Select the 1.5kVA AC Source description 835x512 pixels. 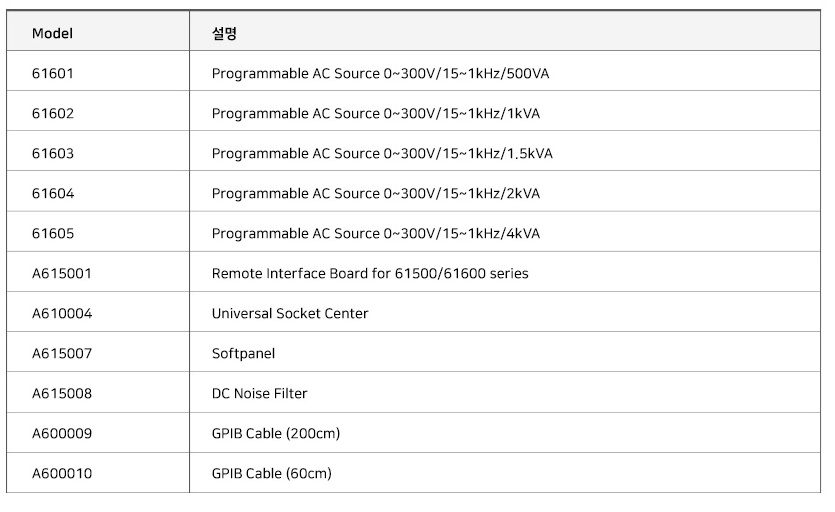click(382, 153)
